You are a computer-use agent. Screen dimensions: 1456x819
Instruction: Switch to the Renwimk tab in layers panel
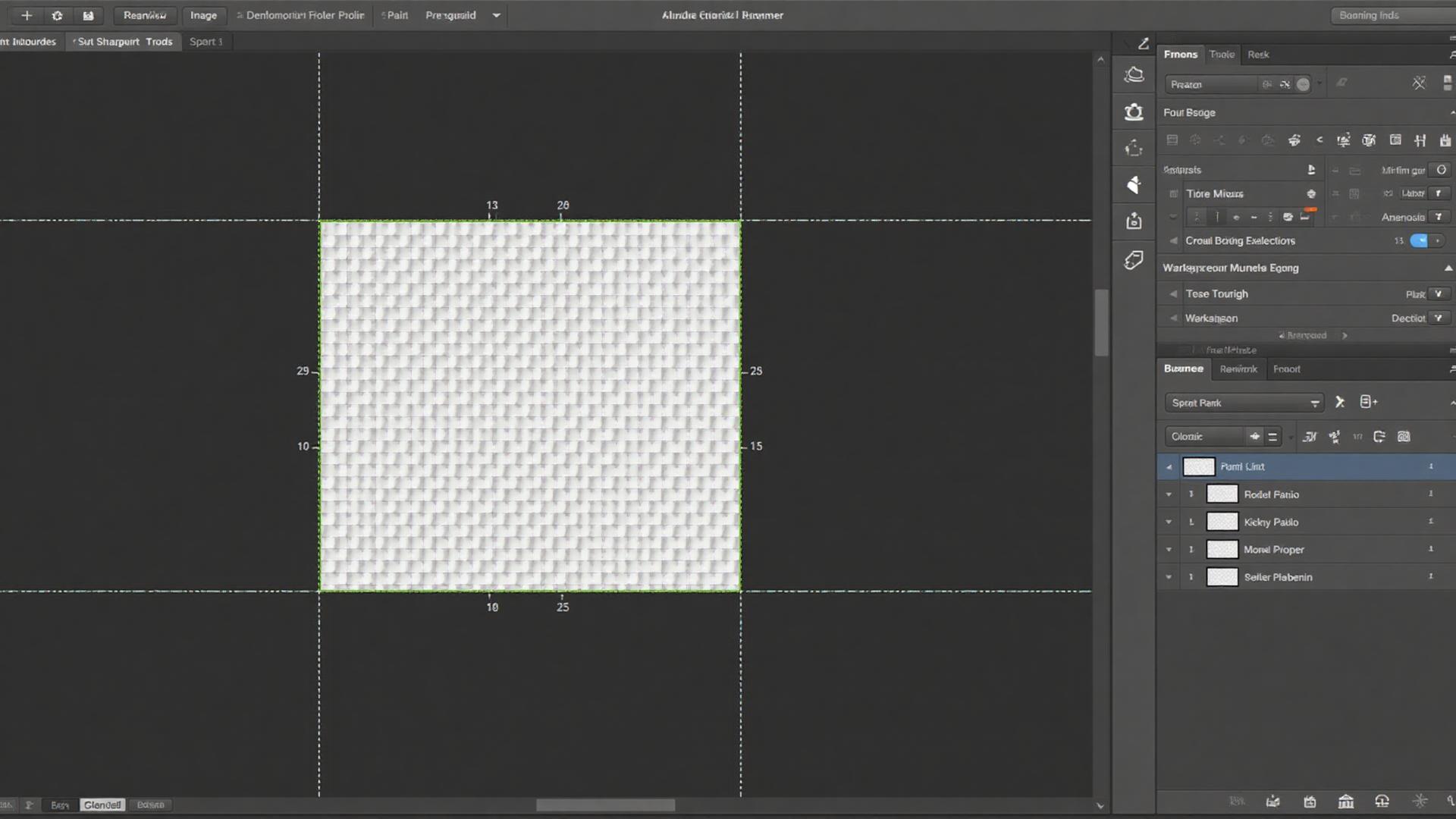coord(1238,369)
